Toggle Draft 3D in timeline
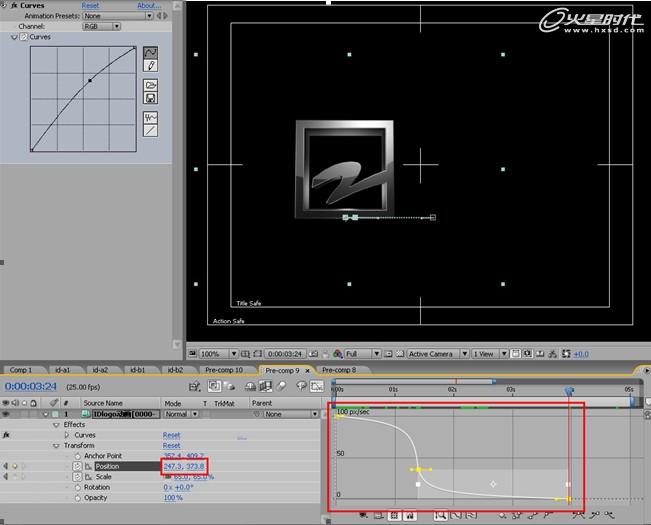 (229, 386)
